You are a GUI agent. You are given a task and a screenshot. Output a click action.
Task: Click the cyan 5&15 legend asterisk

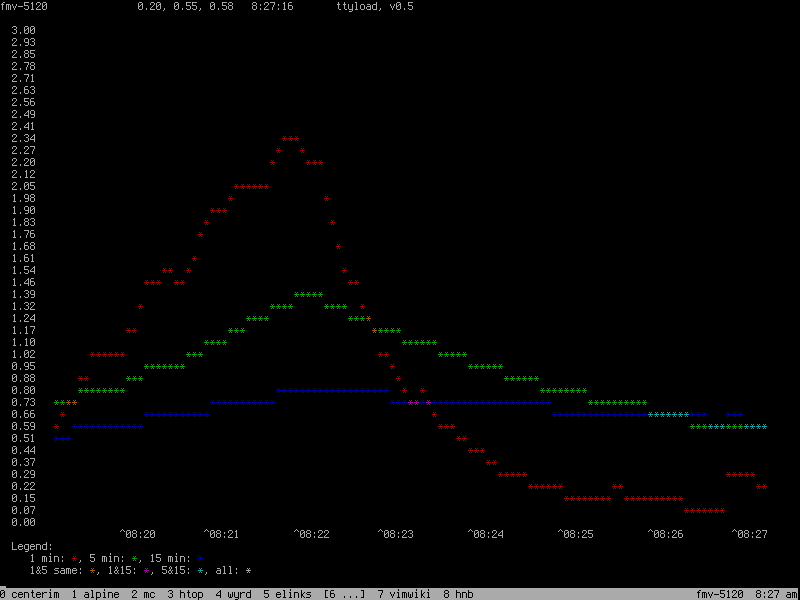(x=201, y=571)
